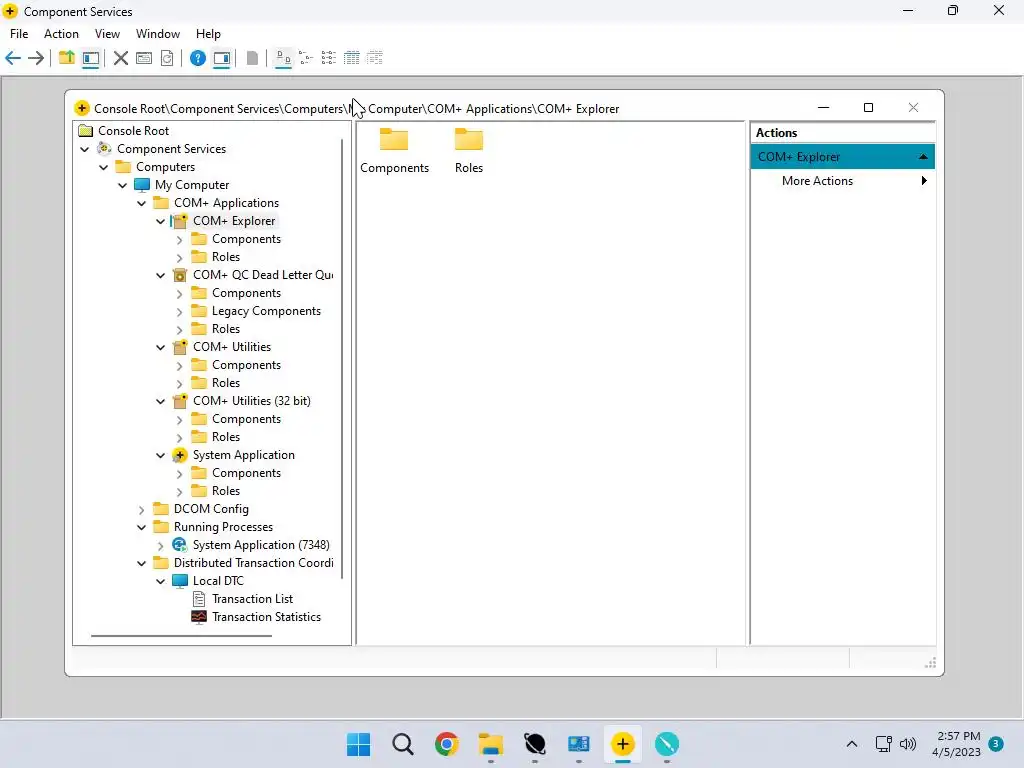Click the Refresh toolbar icon

coord(167,58)
